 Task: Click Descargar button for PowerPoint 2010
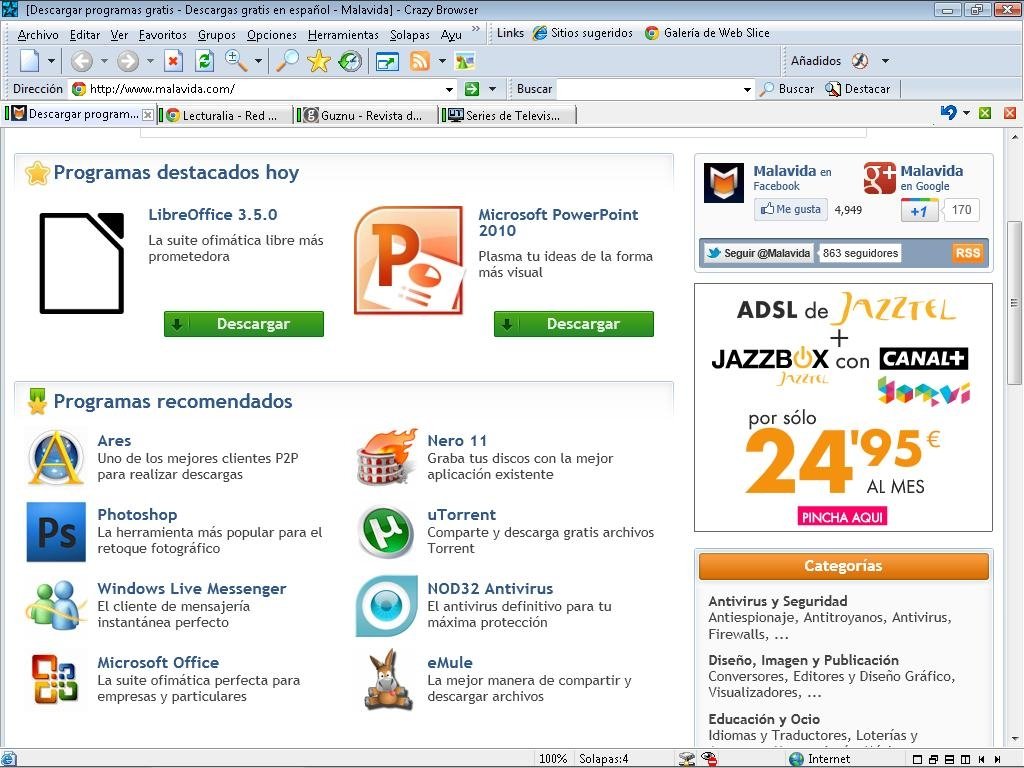pyautogui.click(x=573, y=324)
